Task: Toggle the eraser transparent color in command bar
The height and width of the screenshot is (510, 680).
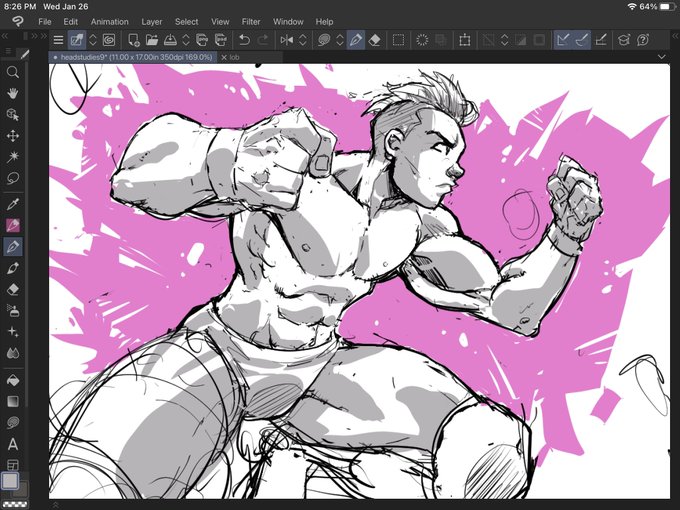Action: click(x=374, y=40)
